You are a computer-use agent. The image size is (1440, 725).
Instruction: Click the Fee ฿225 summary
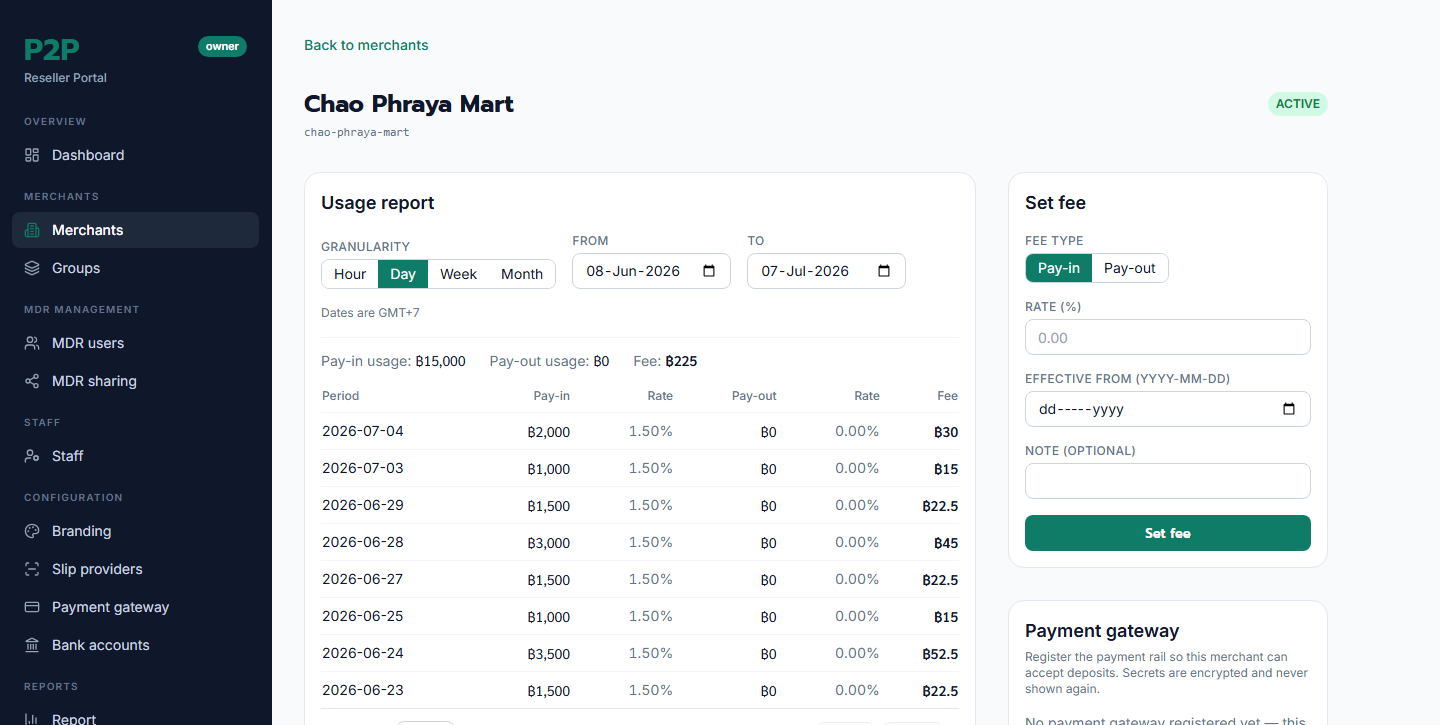(x=665, y=361)
